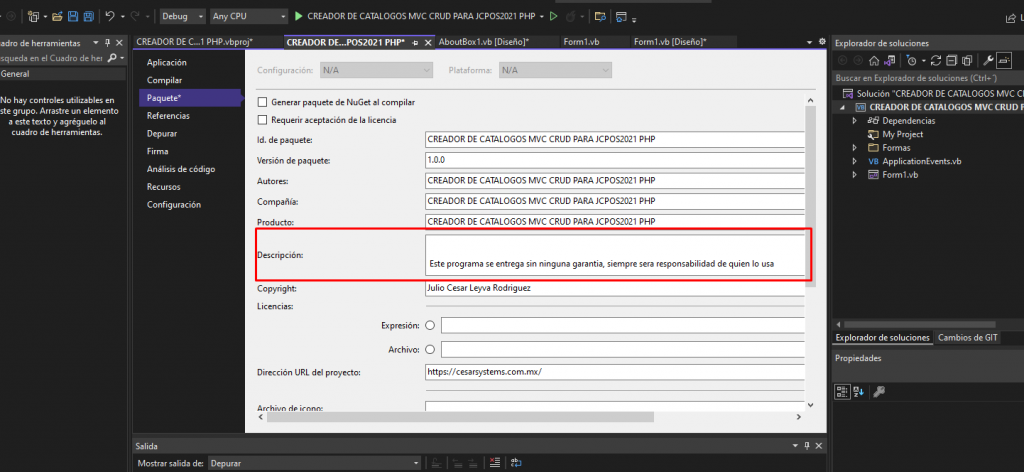
Task: Open Cambios de GIT panel tab
Action: tap(967, 338)
